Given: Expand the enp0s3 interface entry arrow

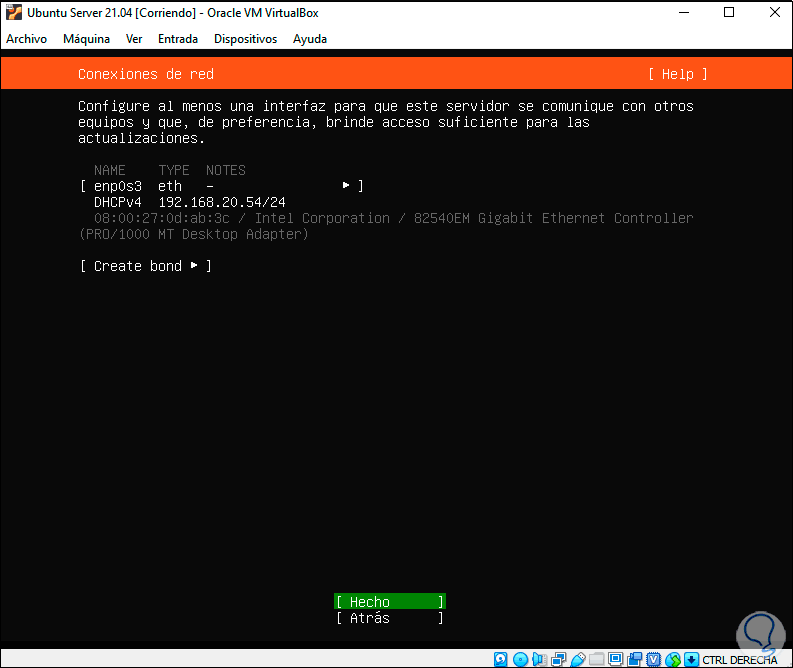Looking at the screenshot, I should pyautogui.click(x=346, y=186).
